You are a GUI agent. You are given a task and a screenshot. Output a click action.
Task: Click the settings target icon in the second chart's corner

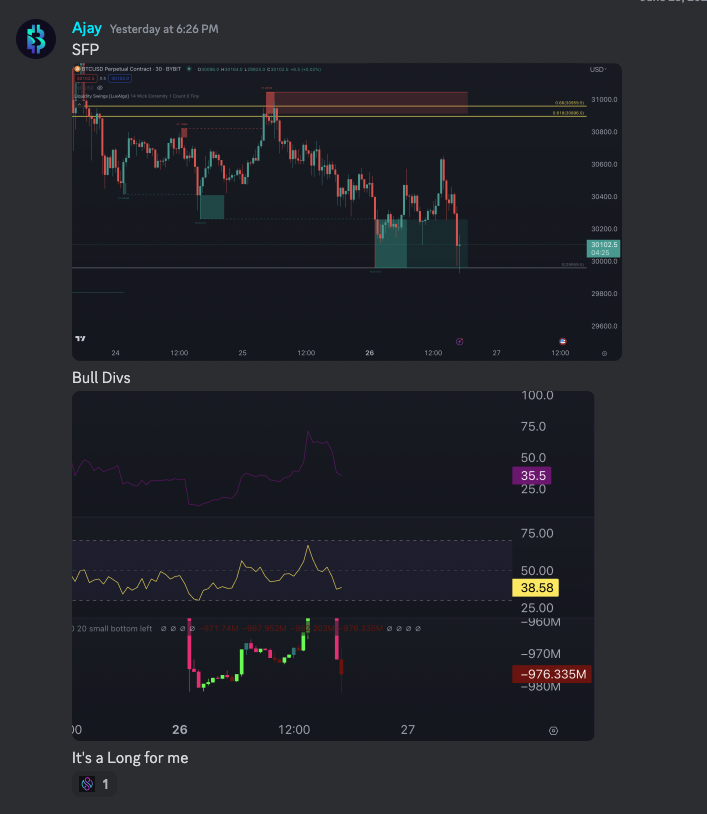coord(553,731)
